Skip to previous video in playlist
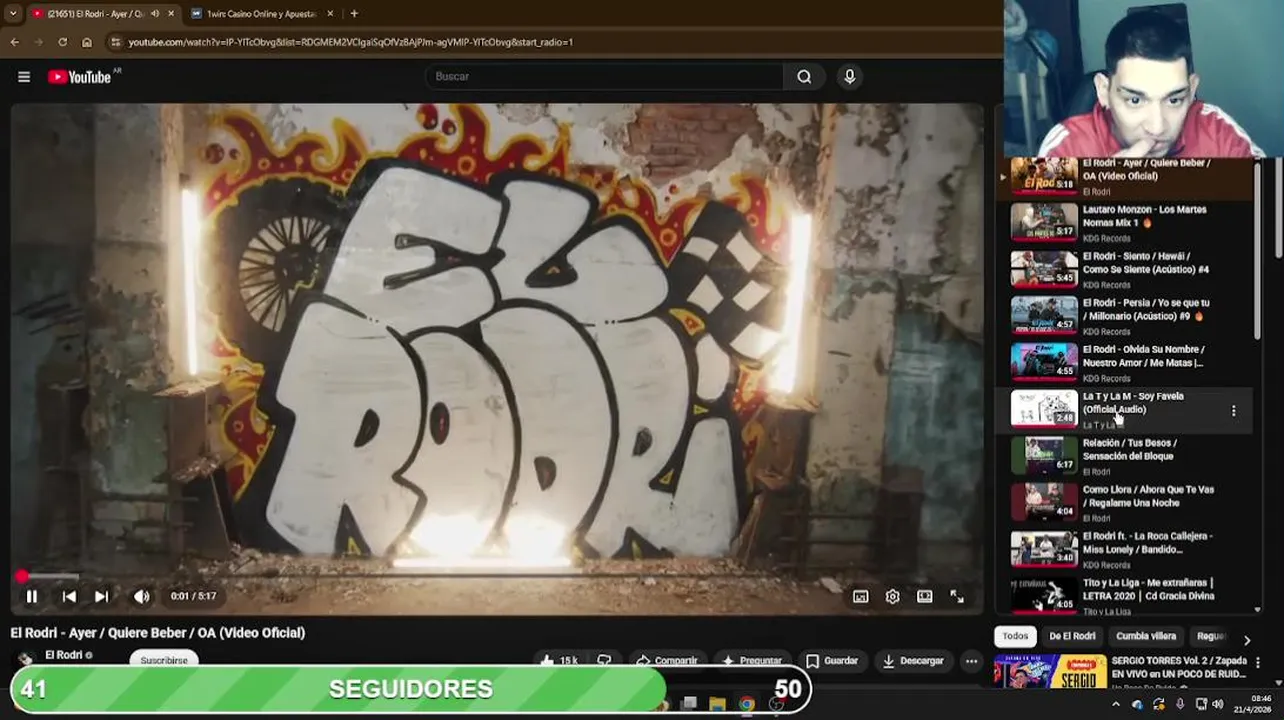Viewport: 1284px width, 720px height. point(69,597)
